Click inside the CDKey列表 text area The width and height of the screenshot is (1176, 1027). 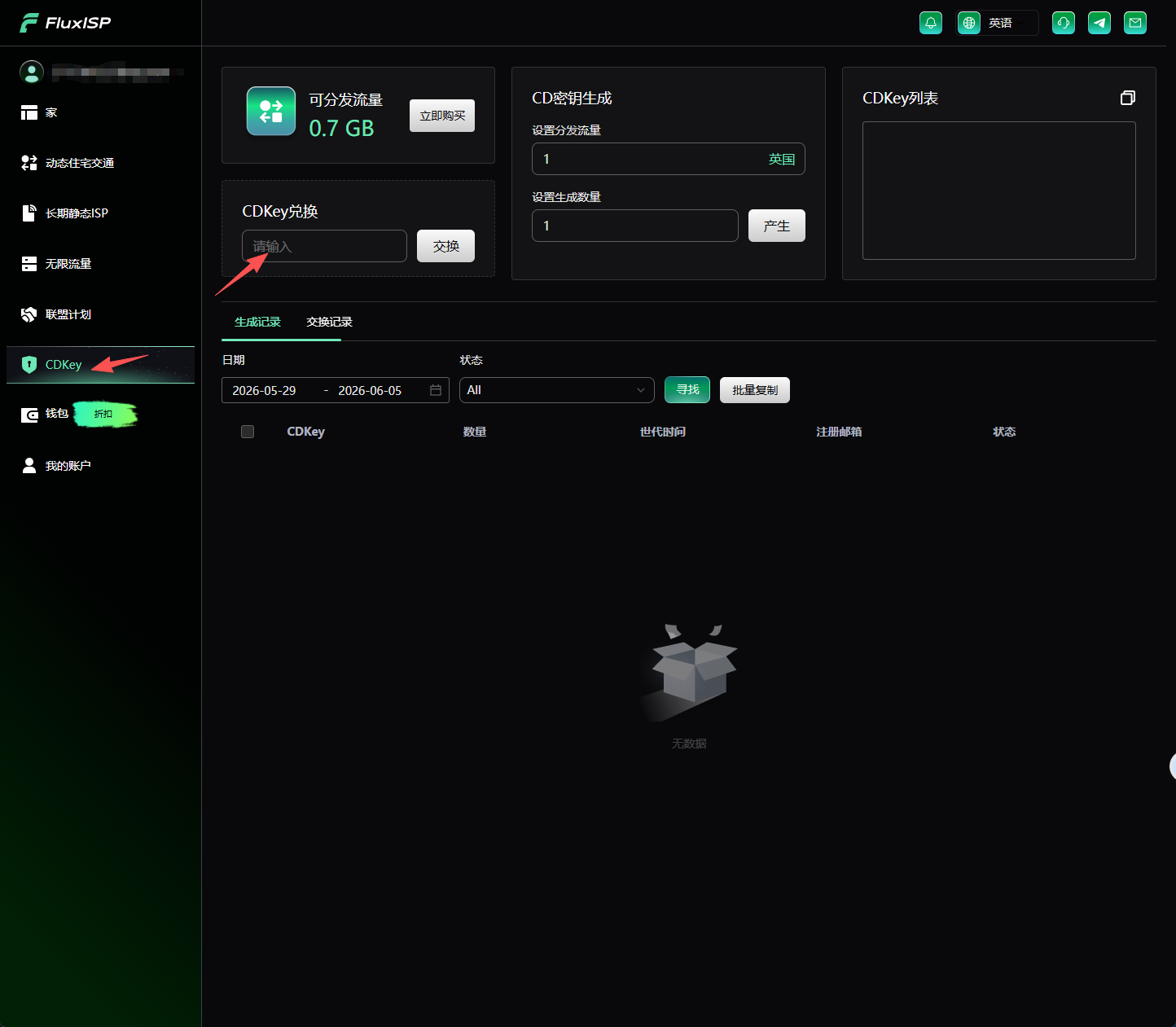(x=999, y=191)
